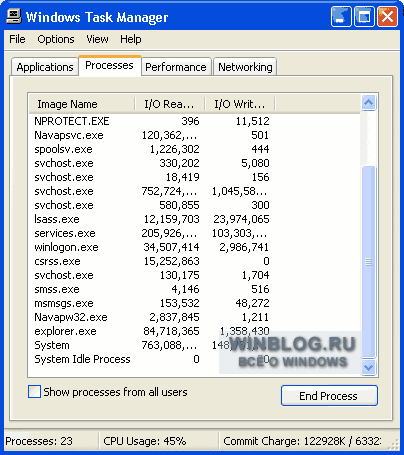Screen dimensions: 404x455
Task: Select svchost.exe with 18,419 reads
Action: click(x=152, y=177)
